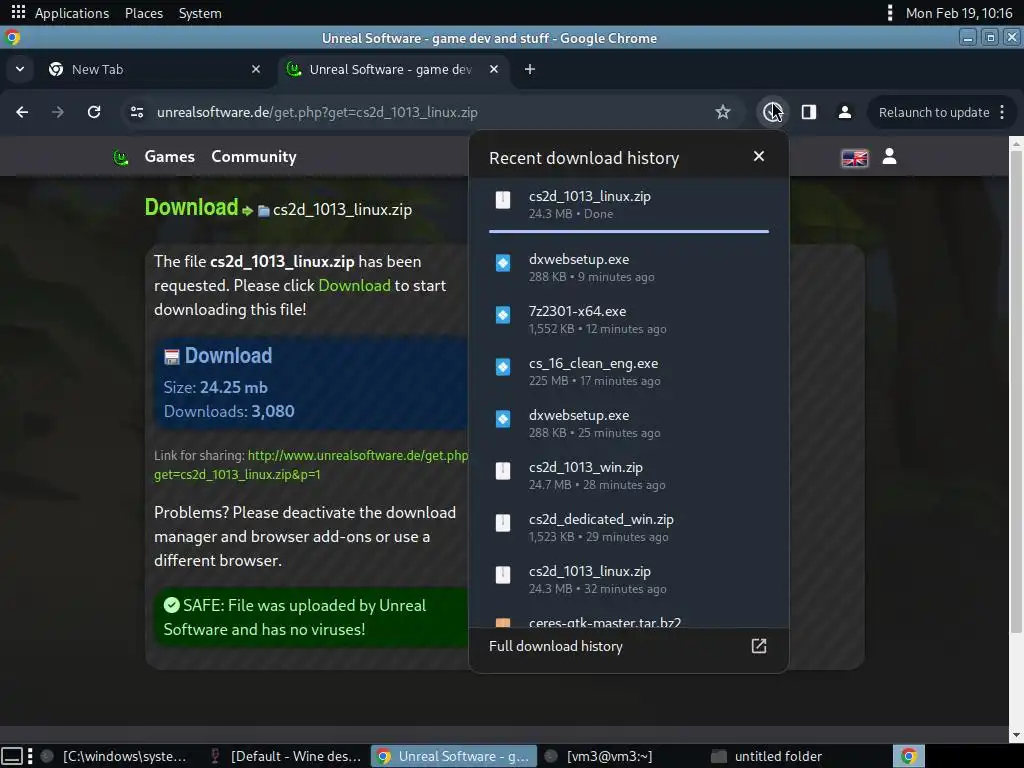Open cs_16_clean_eng.exe download entry
This screenshot has height=768, width=1024.
click(628, 372)
